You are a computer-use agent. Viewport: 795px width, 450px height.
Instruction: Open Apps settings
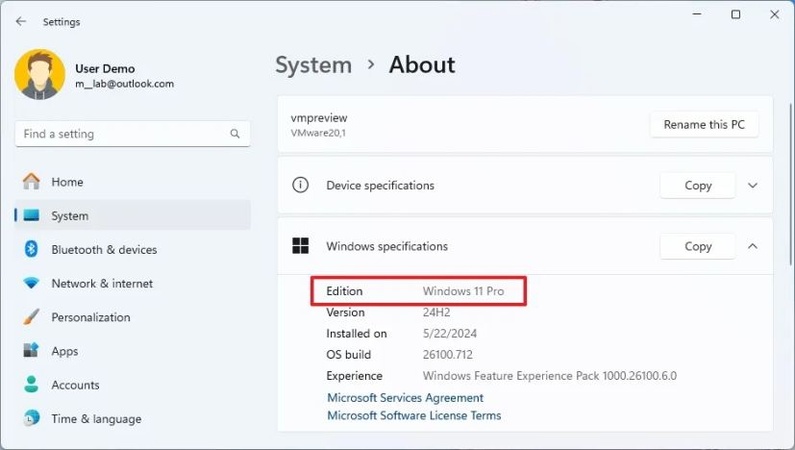point(132,351)
